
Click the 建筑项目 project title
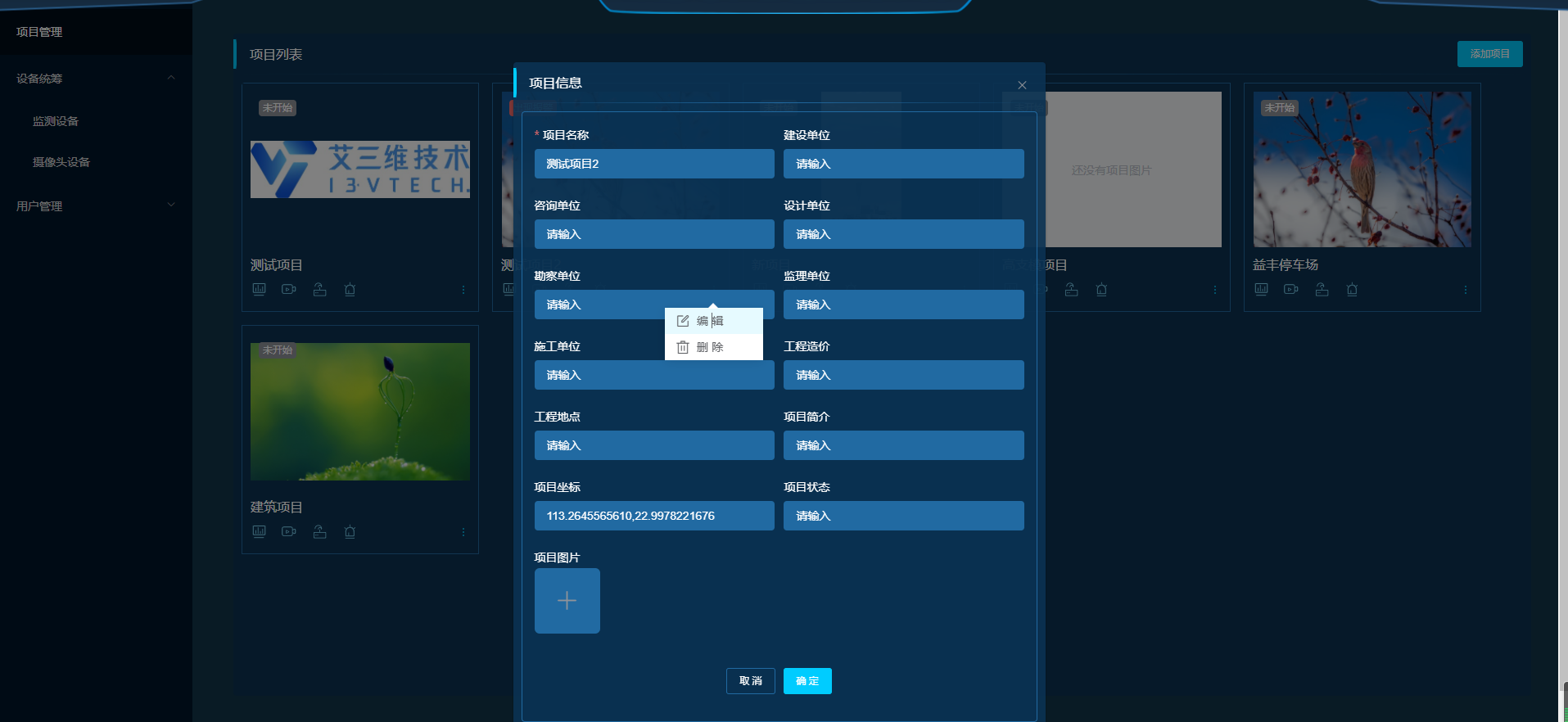point(277,508)
